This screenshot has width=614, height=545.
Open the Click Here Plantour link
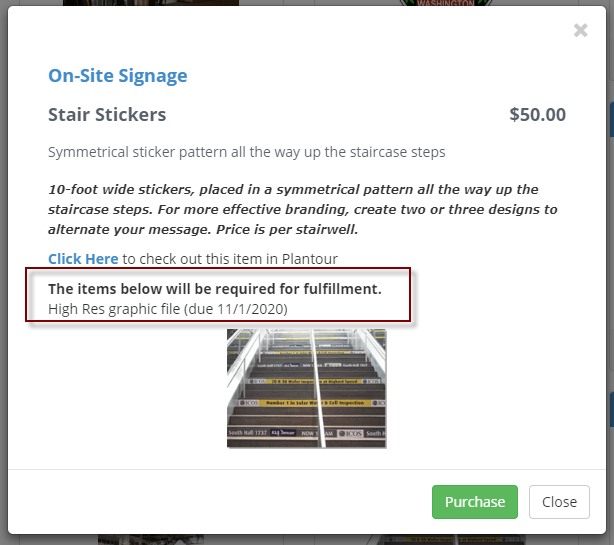tap(83, 259)
